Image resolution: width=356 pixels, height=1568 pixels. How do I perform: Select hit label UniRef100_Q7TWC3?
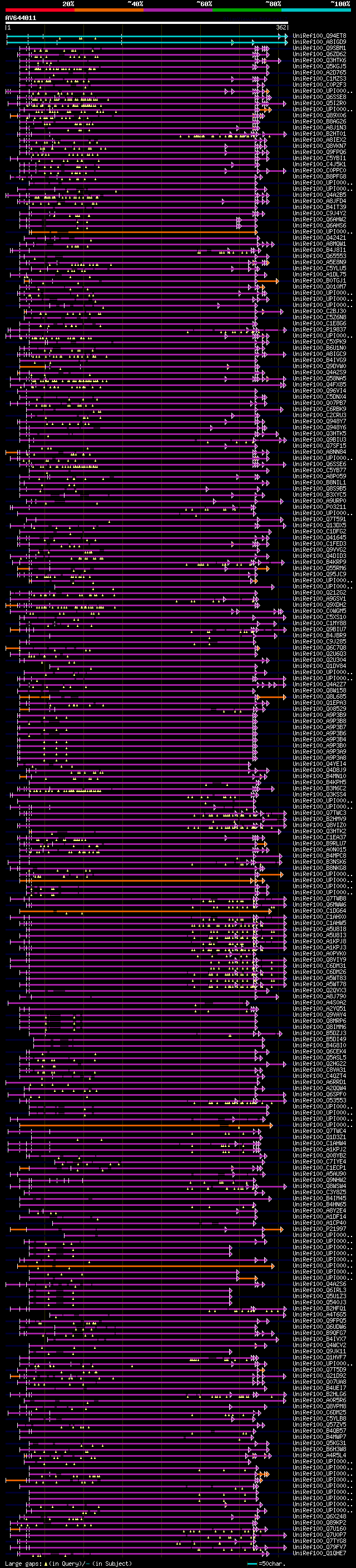point(319,813)
